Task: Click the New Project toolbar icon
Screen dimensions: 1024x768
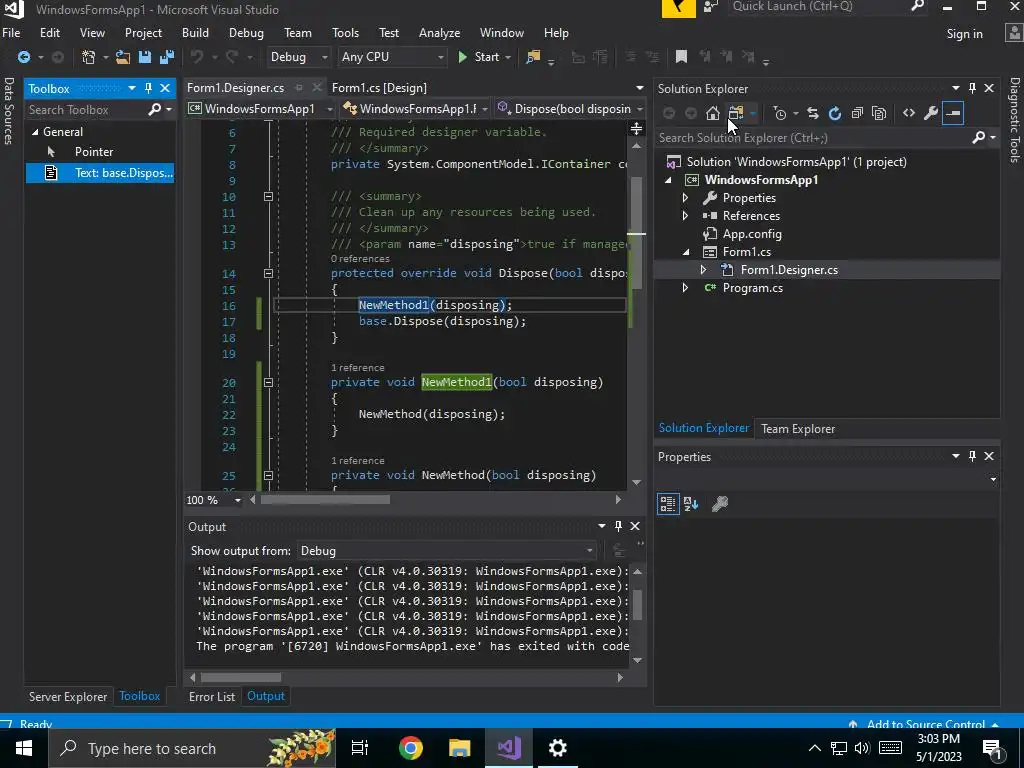Action: pos(88,57)
